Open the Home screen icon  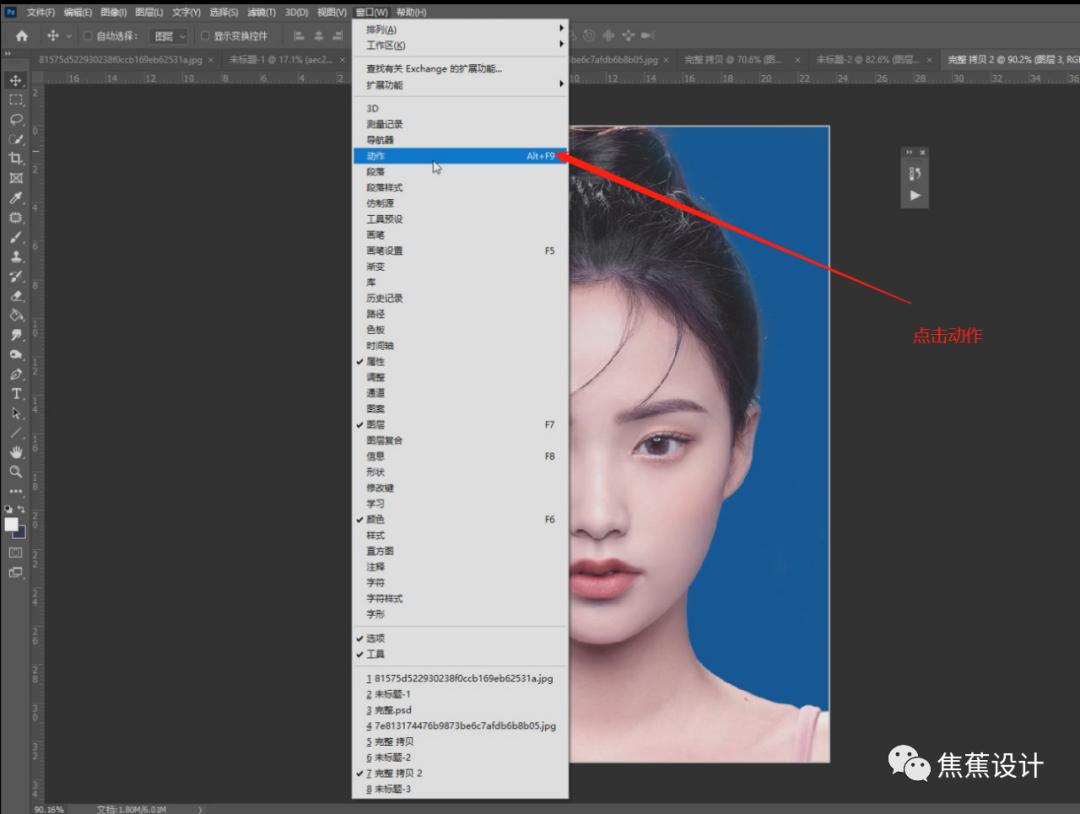[x=22, y=35]
